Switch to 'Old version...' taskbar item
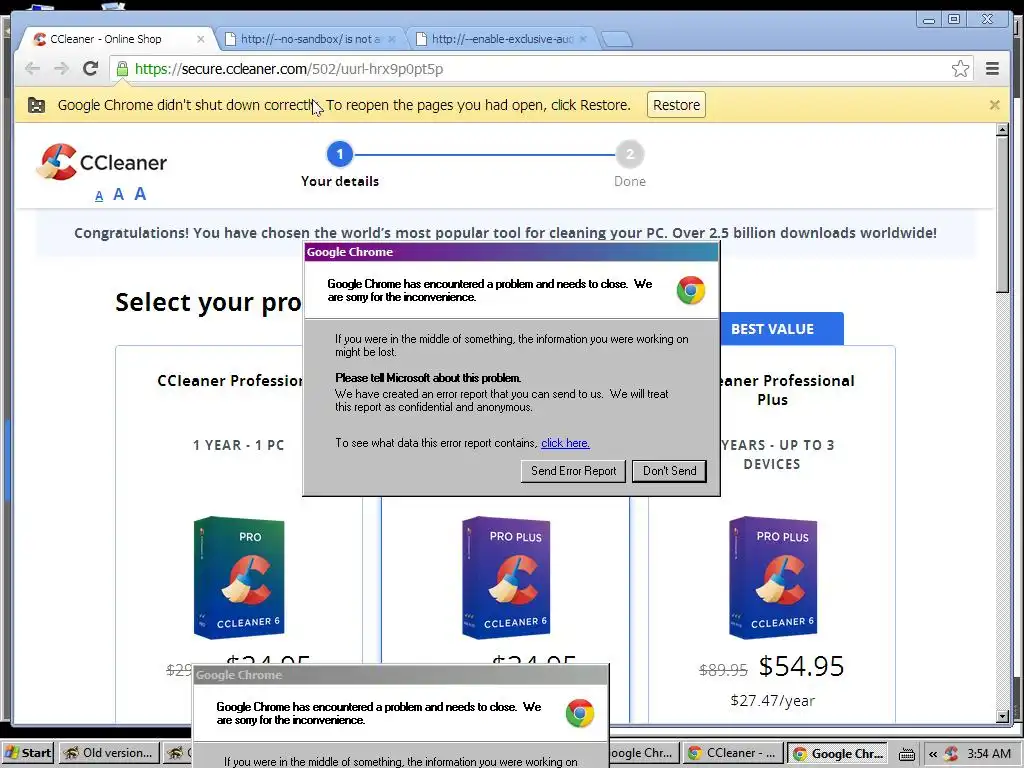 [x=108, y=753]
